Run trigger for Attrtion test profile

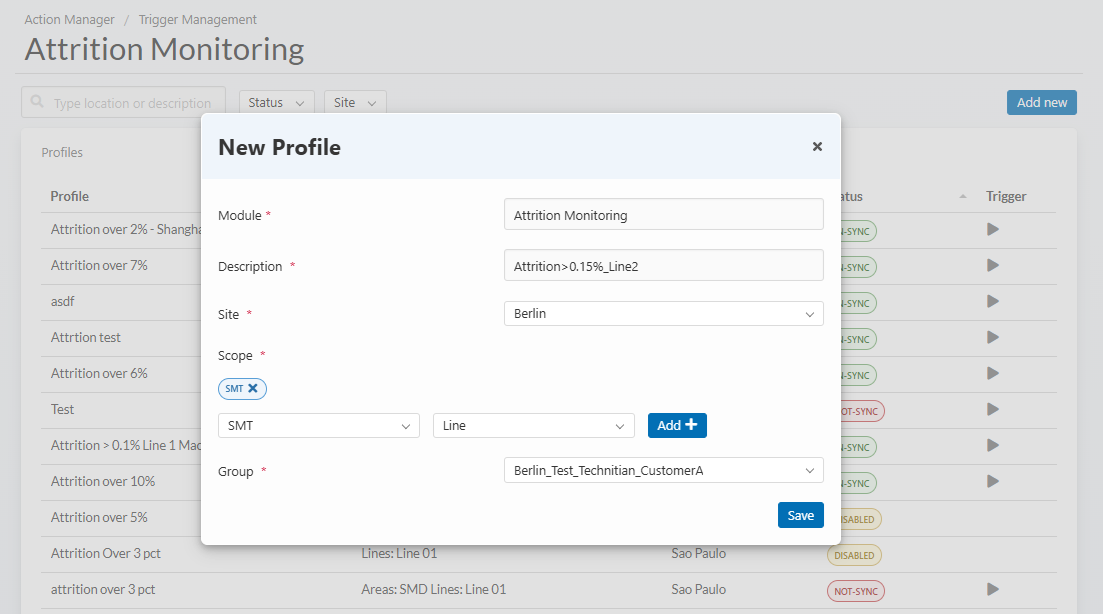click(993, 337)
